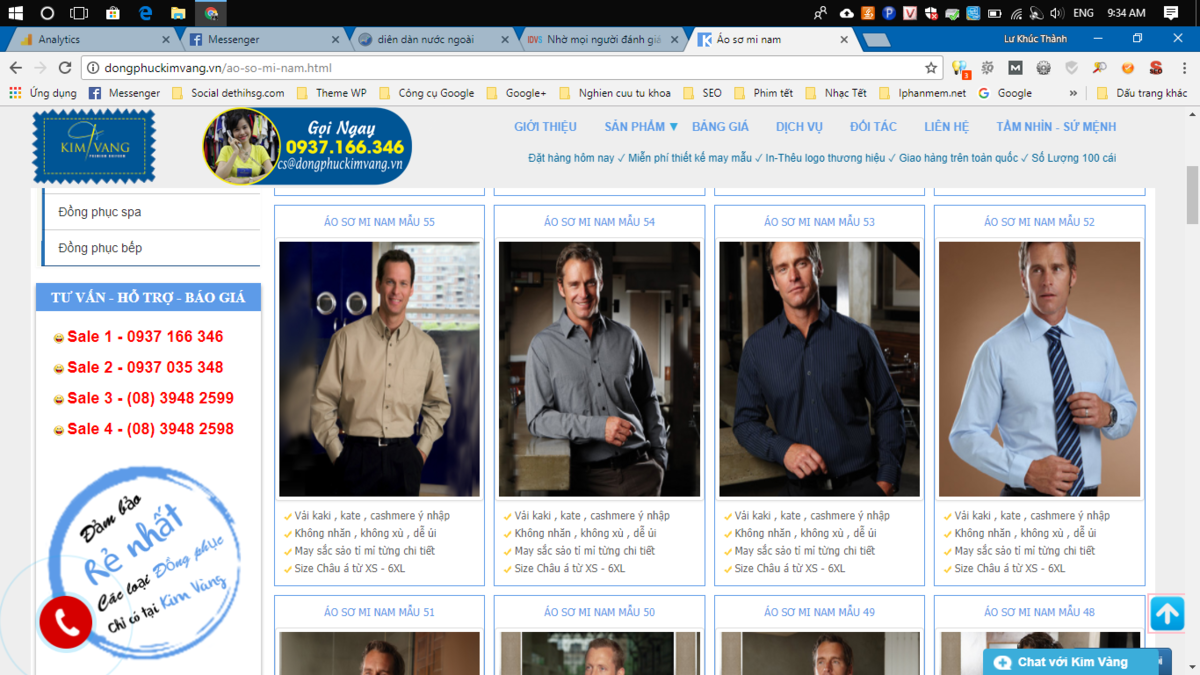The image size is (1200, 675).
Task: Launch Microsoft Edge from the taskbar
Action: (x=146, y=13)
